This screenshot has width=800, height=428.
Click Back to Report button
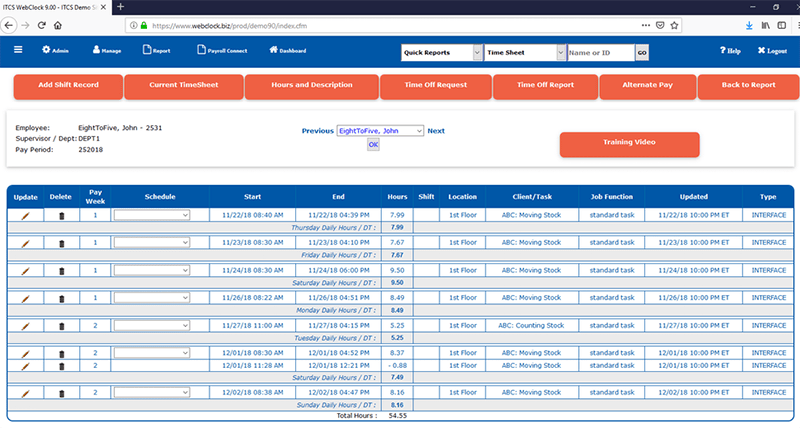pos(748,86)
